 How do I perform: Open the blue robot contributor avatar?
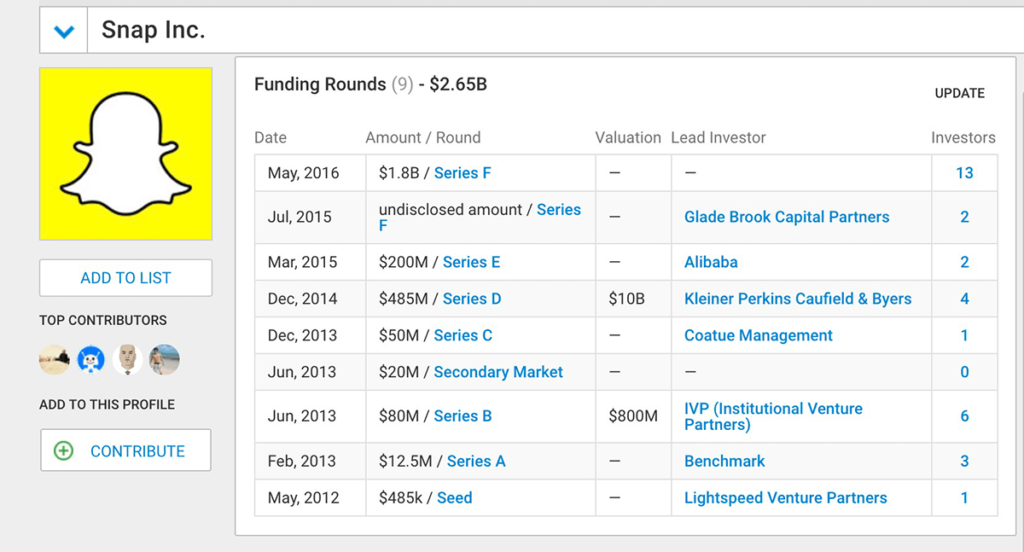(91, 360)
